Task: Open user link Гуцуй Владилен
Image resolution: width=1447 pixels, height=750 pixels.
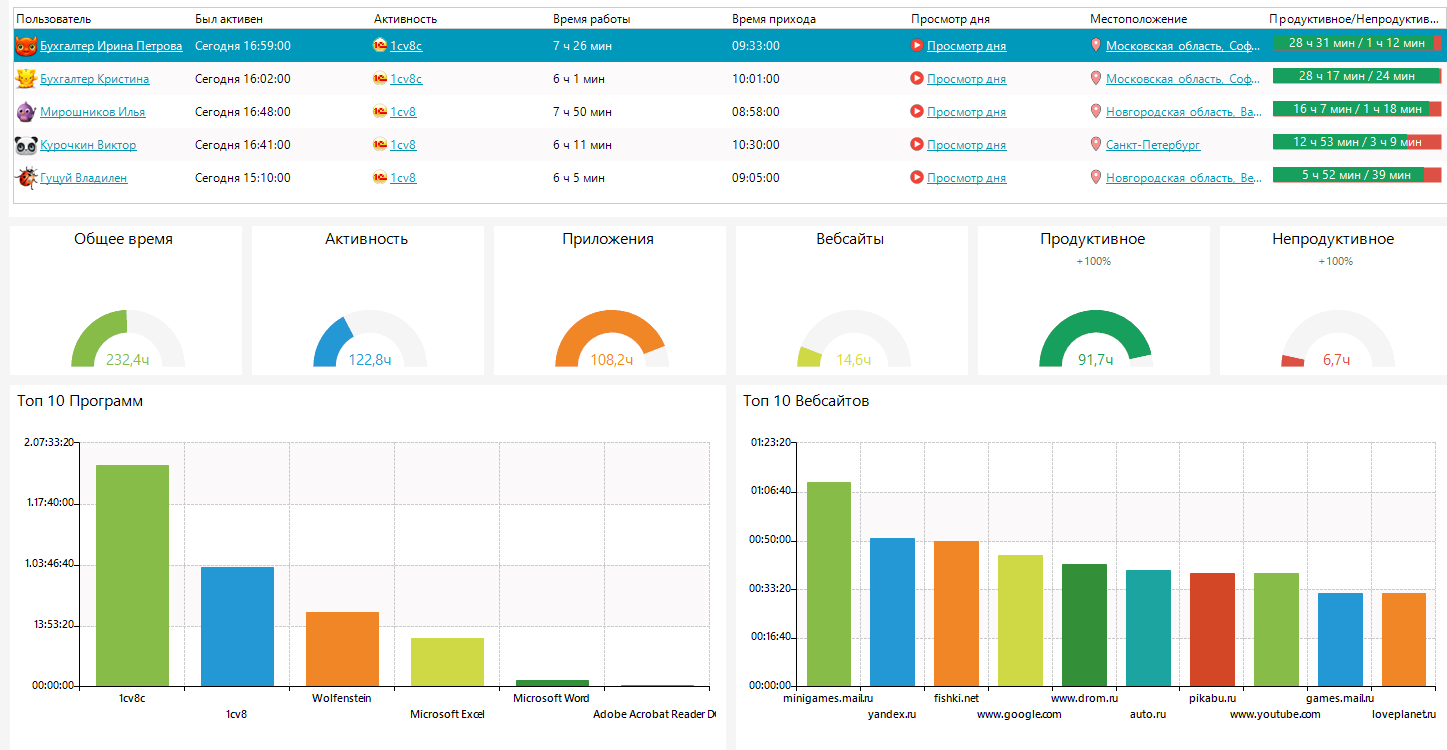Action: click(84, 178)
